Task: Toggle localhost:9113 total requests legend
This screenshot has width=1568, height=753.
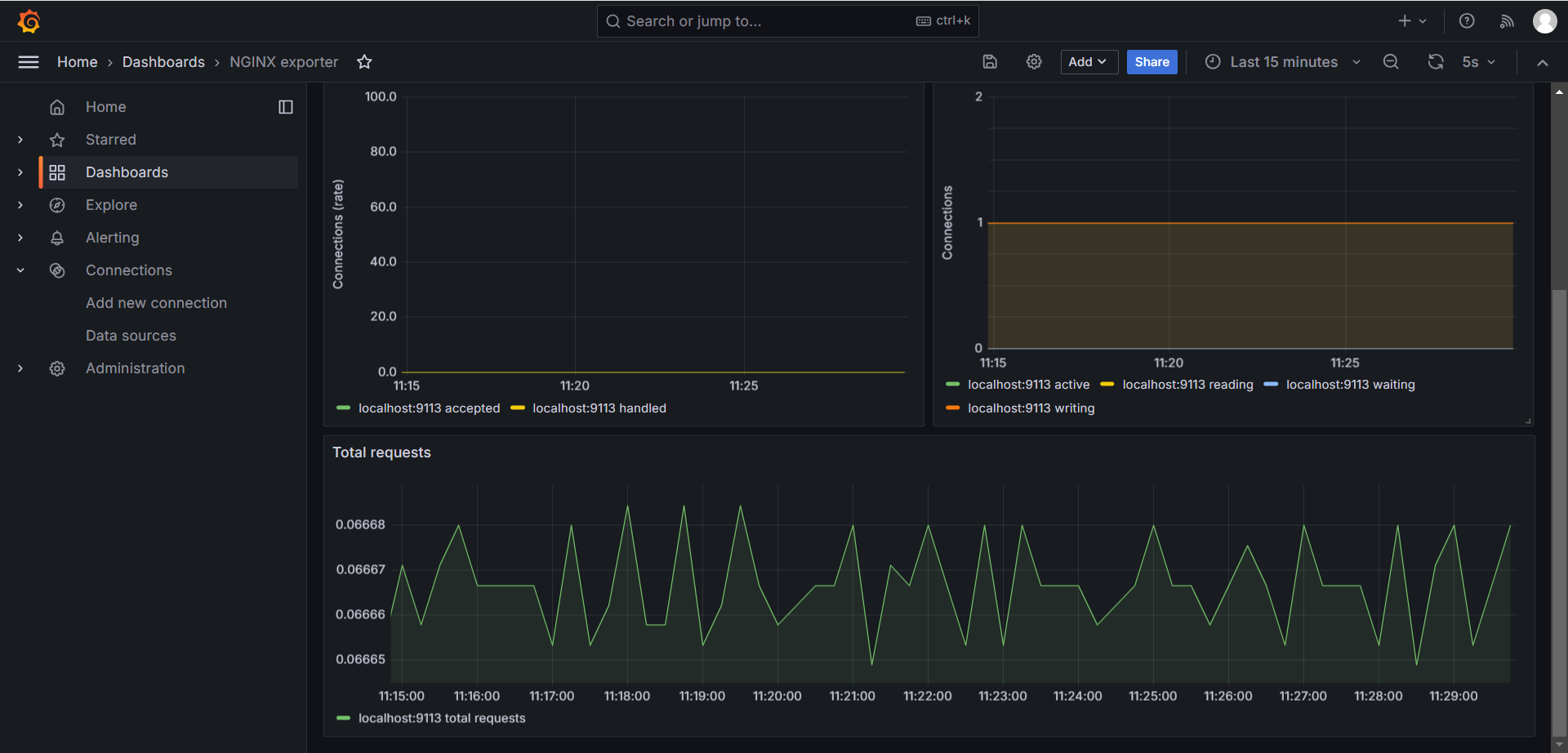Action: (442, 718)
